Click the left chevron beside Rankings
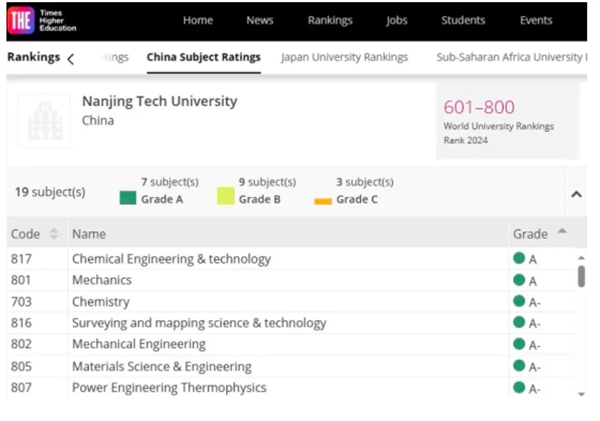Screen dimensions: 600x421 point(71,59)
